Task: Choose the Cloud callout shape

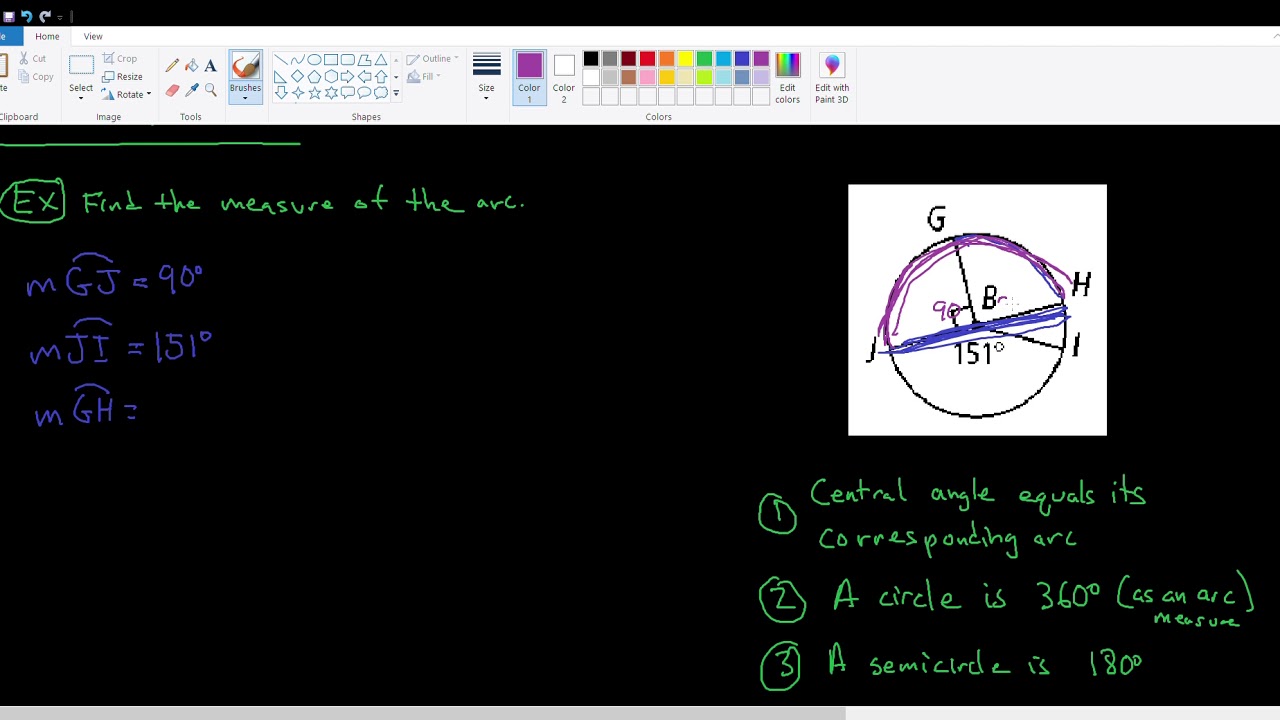Action: [381, 93]
